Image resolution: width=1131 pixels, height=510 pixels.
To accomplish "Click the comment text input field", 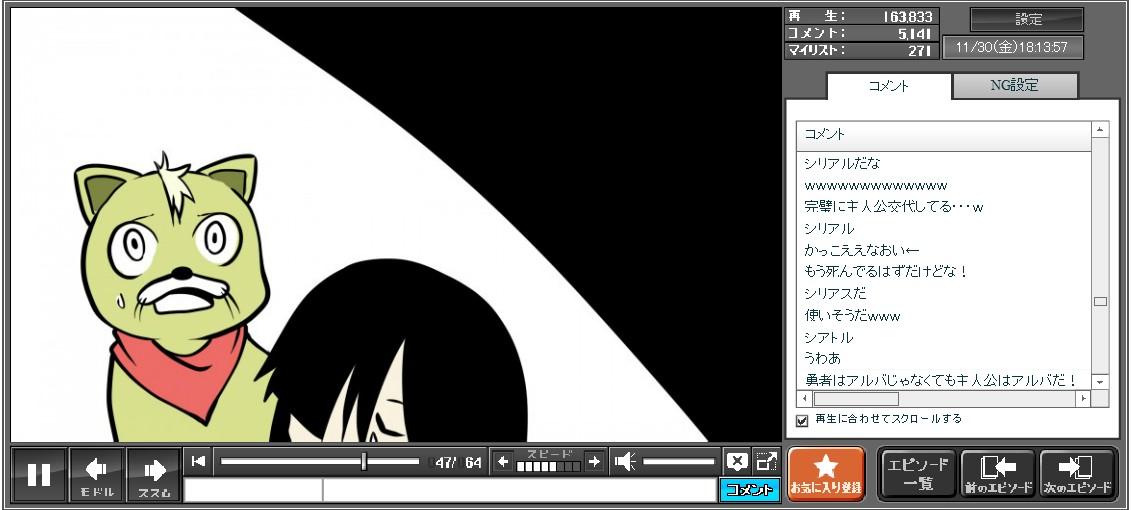I will coord(518,490).
